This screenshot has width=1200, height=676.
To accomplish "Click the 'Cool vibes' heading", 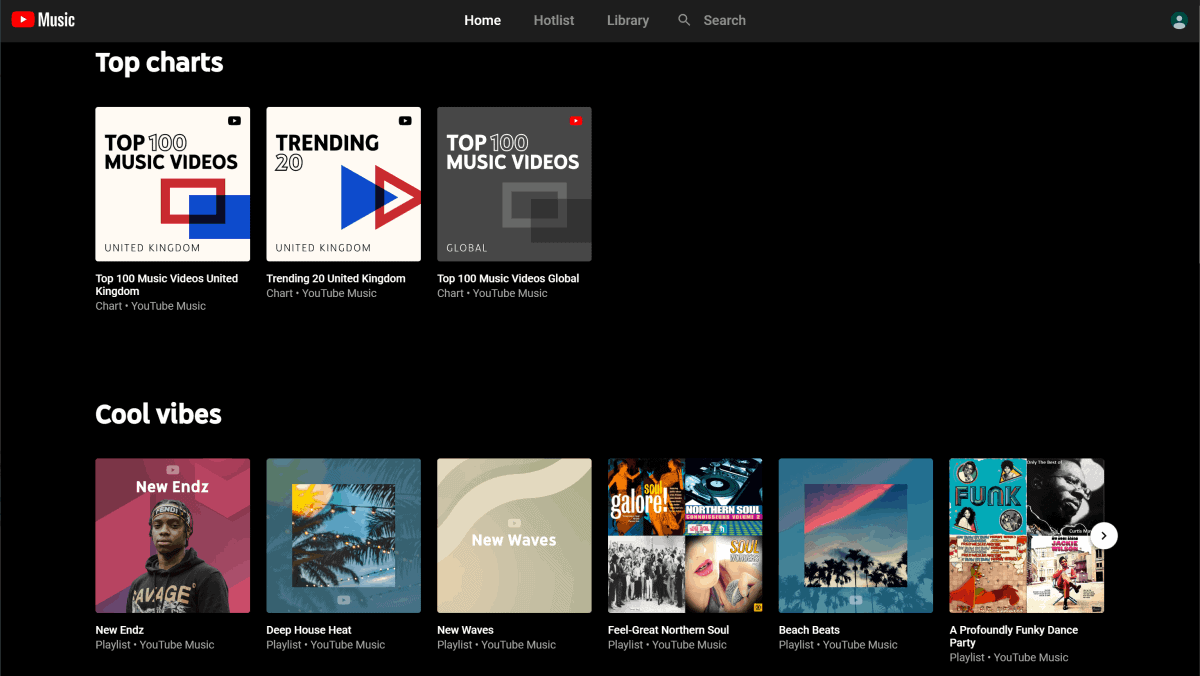I will [158, 414].
